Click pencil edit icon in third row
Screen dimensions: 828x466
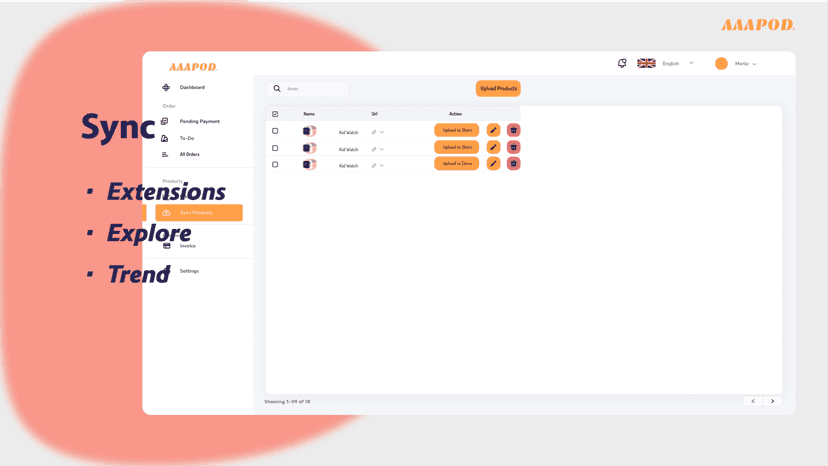pos(493,164)
